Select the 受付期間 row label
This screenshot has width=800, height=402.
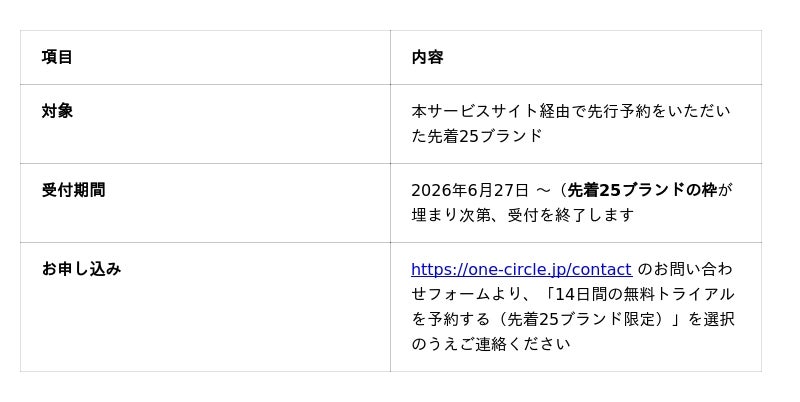73,190
